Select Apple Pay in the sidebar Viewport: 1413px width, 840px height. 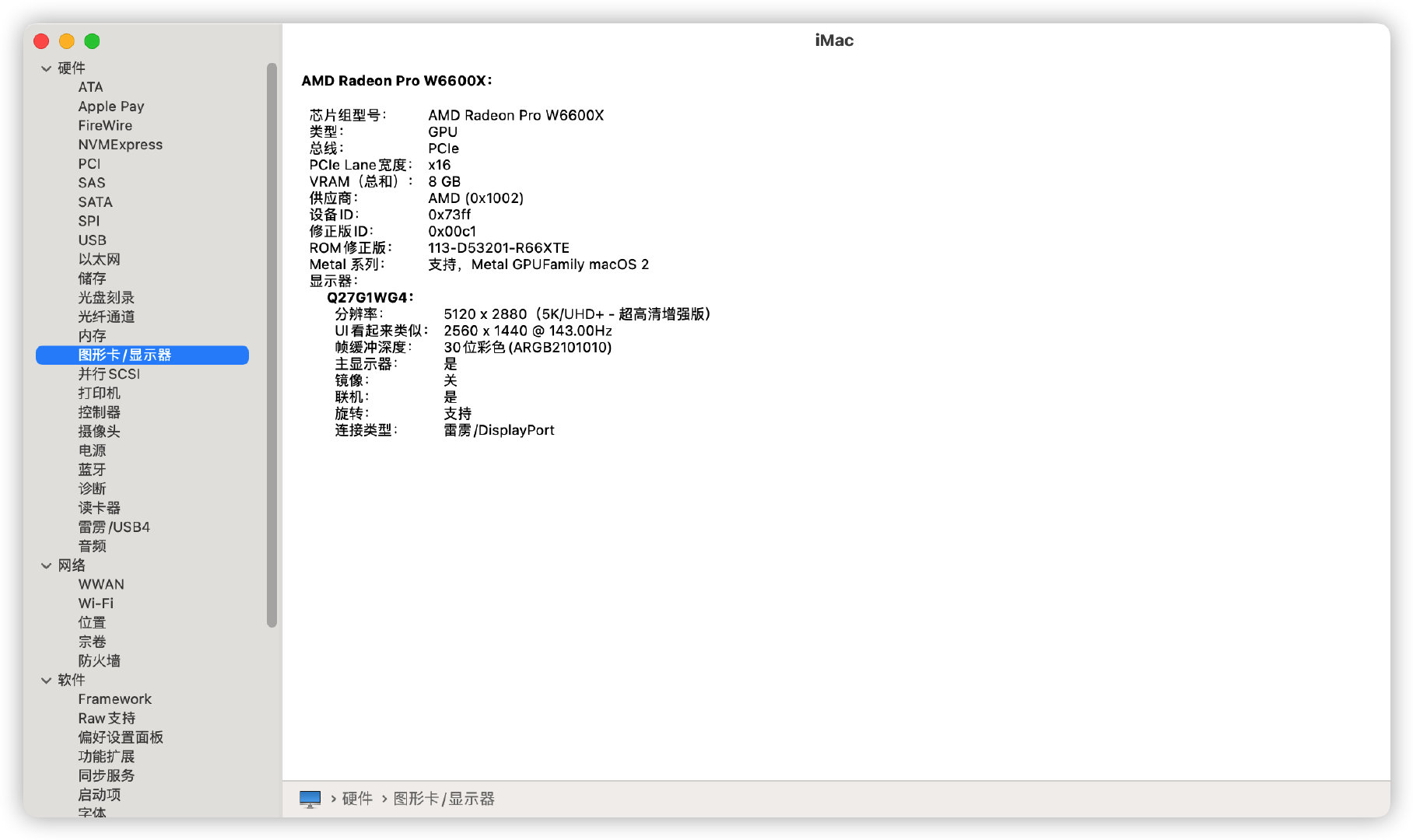(110, 107)
